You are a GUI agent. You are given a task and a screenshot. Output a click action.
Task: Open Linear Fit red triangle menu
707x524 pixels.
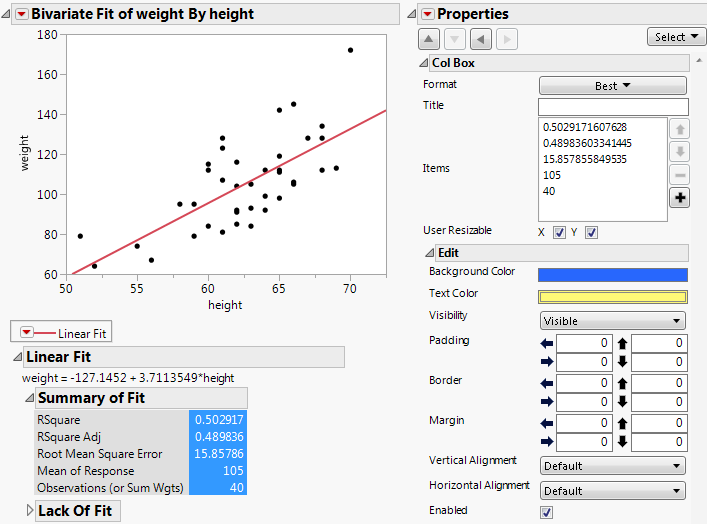[x=27, y=333]
